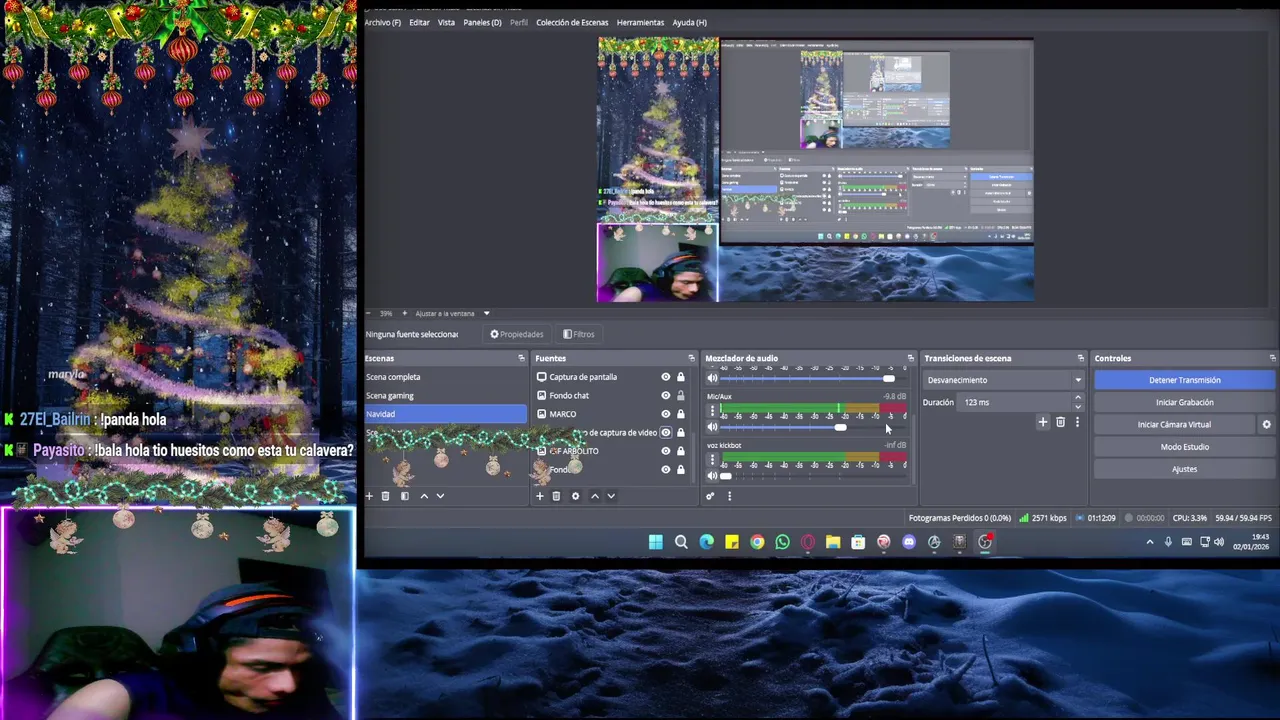The image size is (1280, 720).
Task: Open audio mixer three-dot menu at bottom
Action: [x=729, y=496]
